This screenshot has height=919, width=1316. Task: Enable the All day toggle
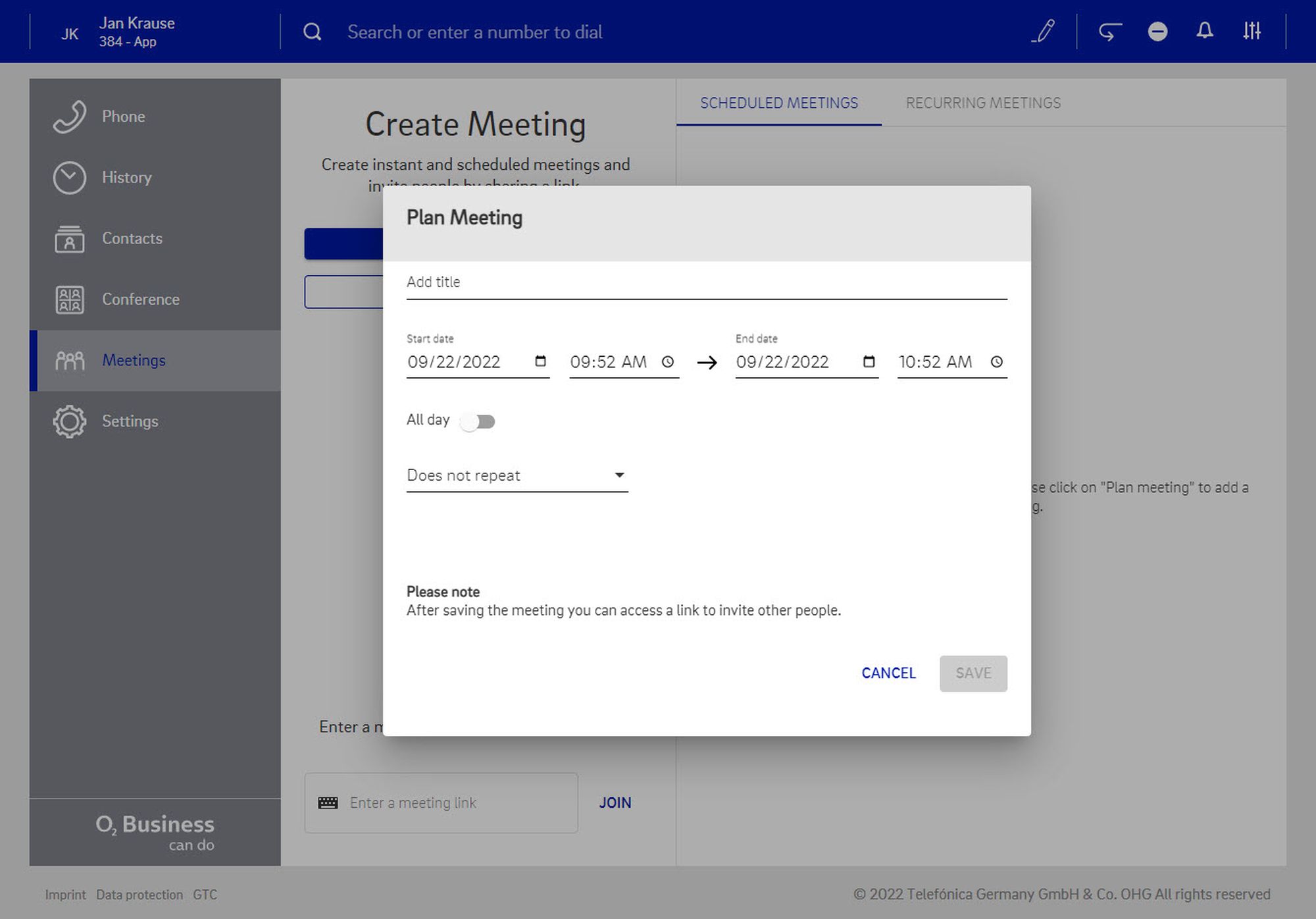coord(478,421)
